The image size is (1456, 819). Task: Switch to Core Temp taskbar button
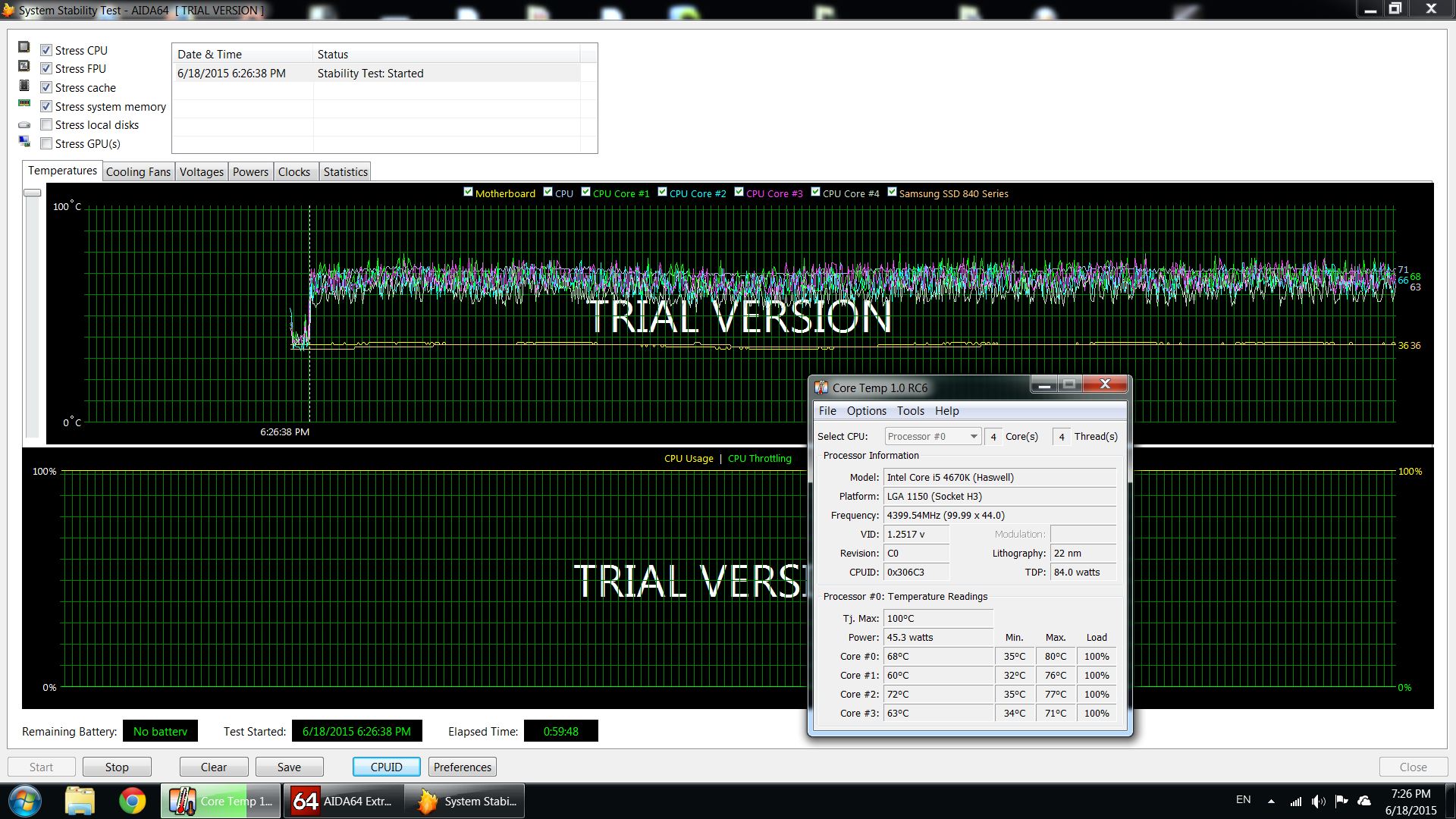(221, 801)
